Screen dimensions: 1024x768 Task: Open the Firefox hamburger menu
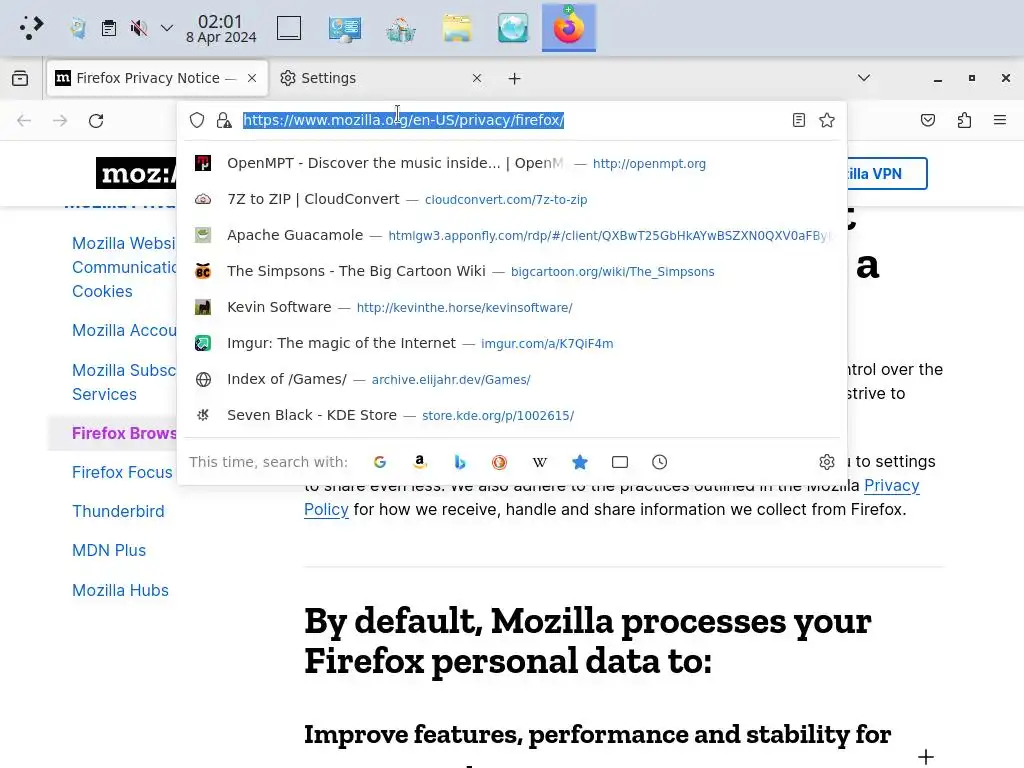[x=1000, y=120]
